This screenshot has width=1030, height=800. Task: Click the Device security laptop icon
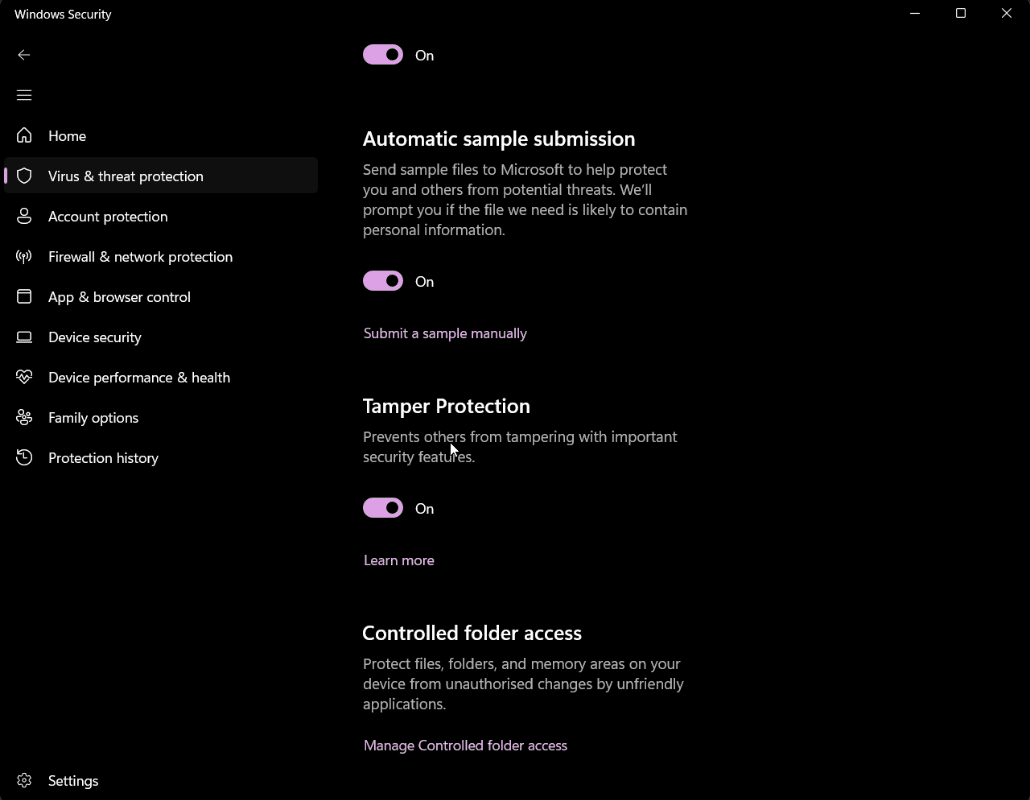tap(24, 337)
